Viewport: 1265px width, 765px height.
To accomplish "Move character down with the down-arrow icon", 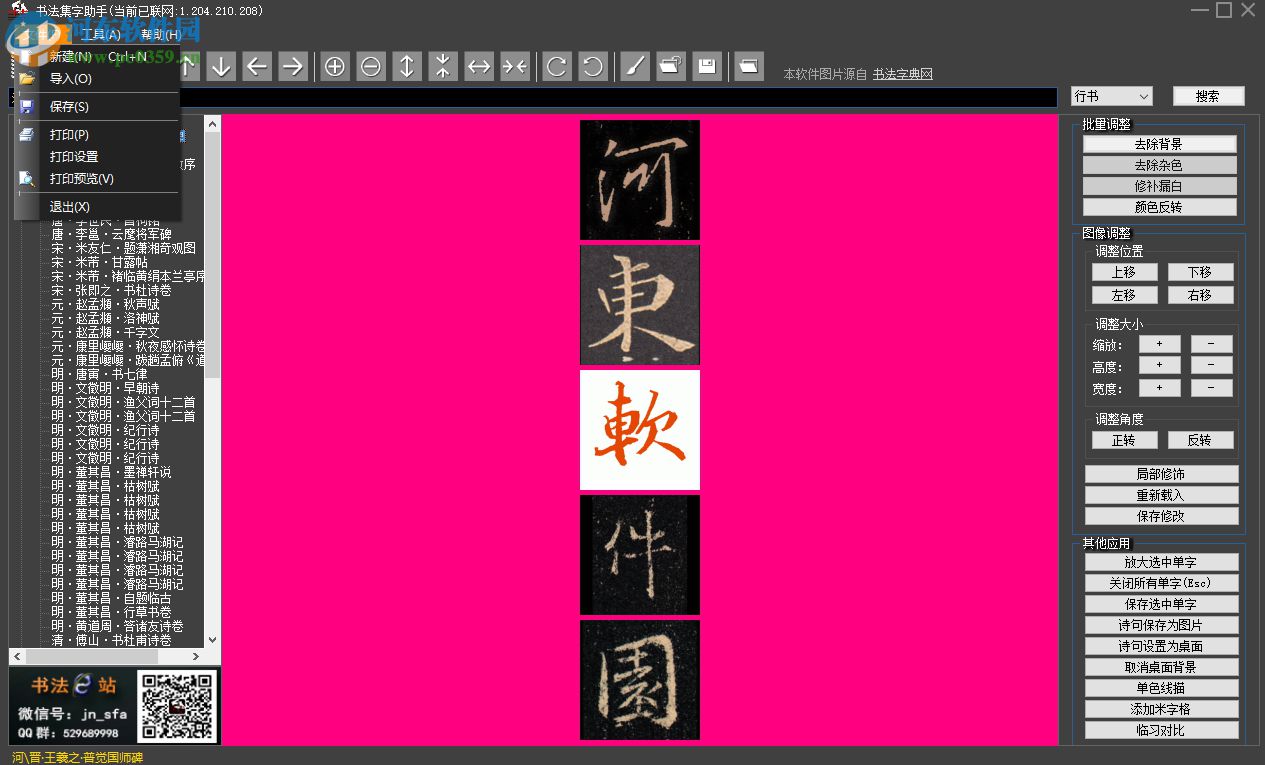I will pyautogui.click(x=221, y=66).
